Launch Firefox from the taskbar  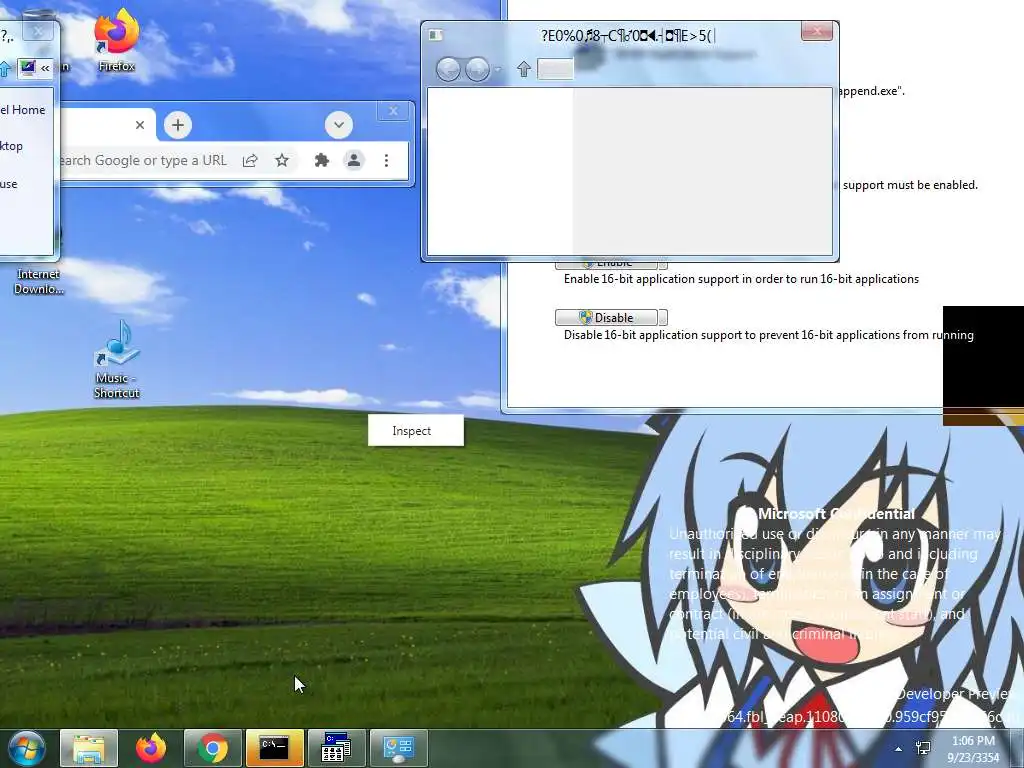pos(151,748)
